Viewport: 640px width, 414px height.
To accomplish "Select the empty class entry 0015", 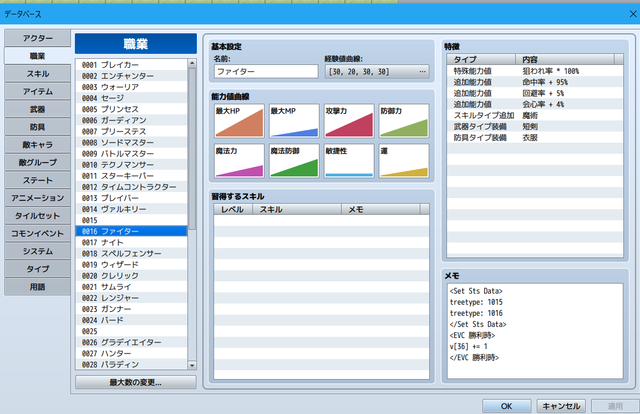I will 131,220.
